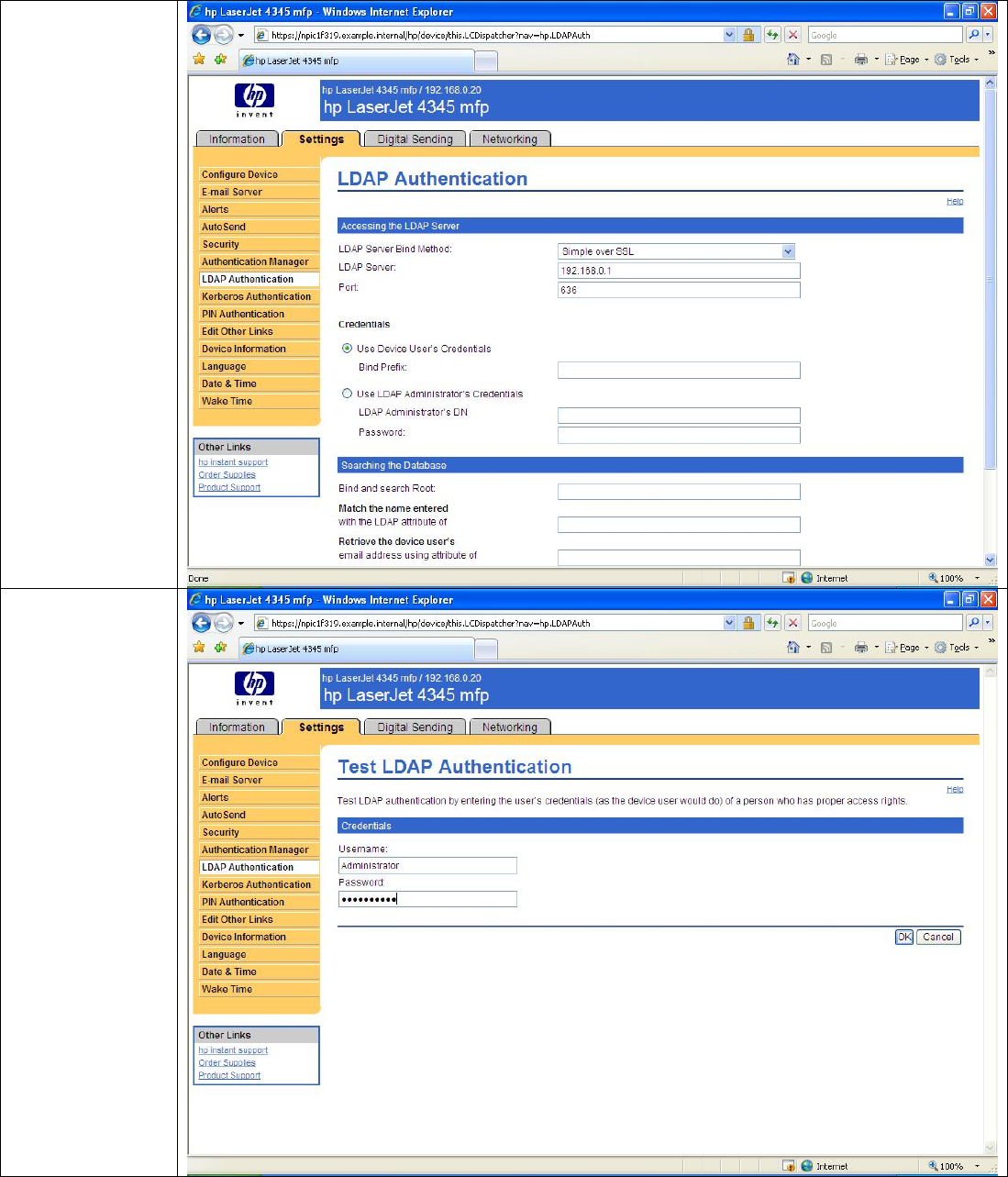This screenshot has height=1177, width=1008.
Task: Switch to Digital Sending tab on LDAP Authentication page
Action: [x=415, y=139]
